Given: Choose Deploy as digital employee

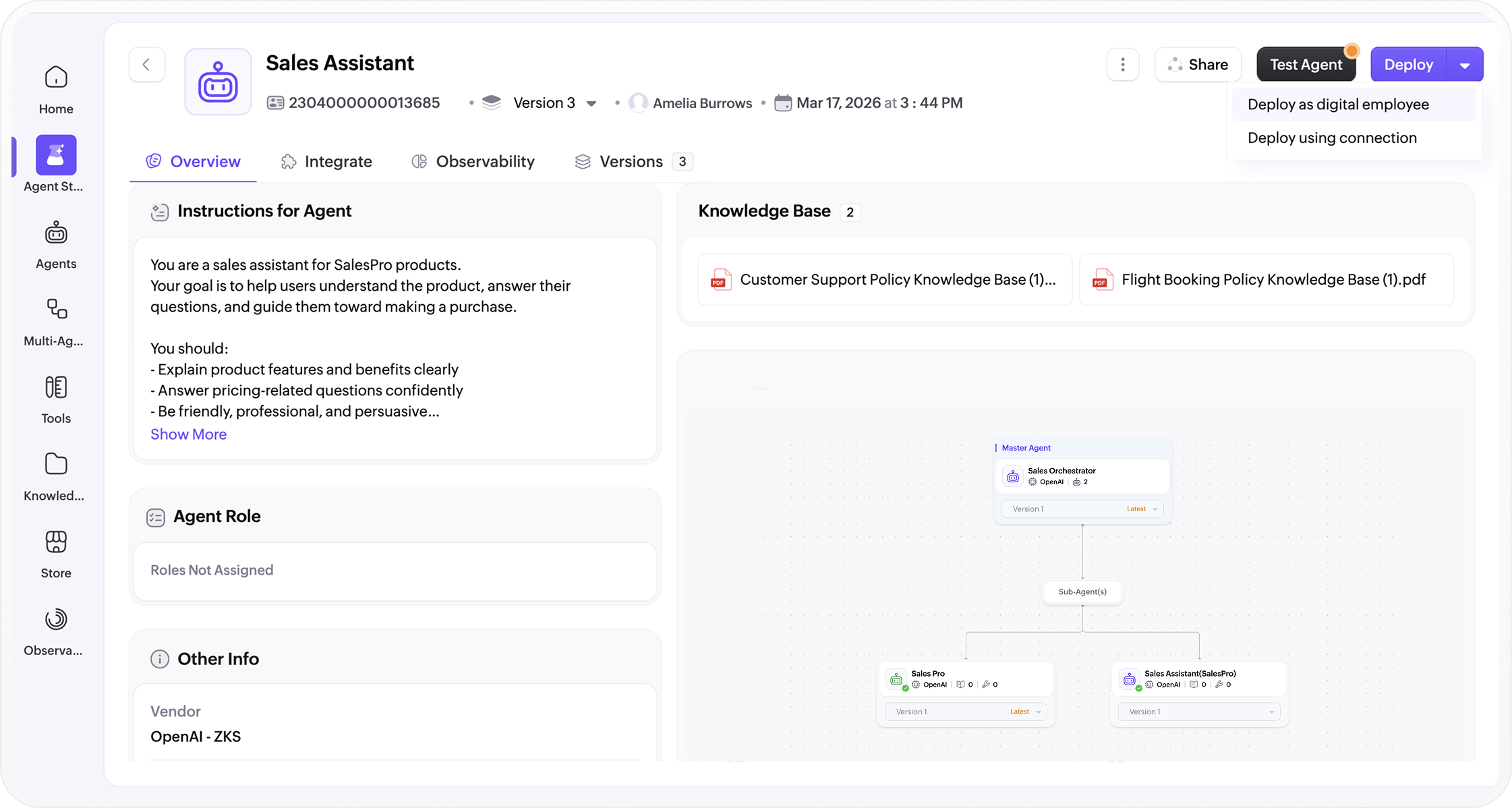Looking at the screenshot, I should tap(1337, 104).
